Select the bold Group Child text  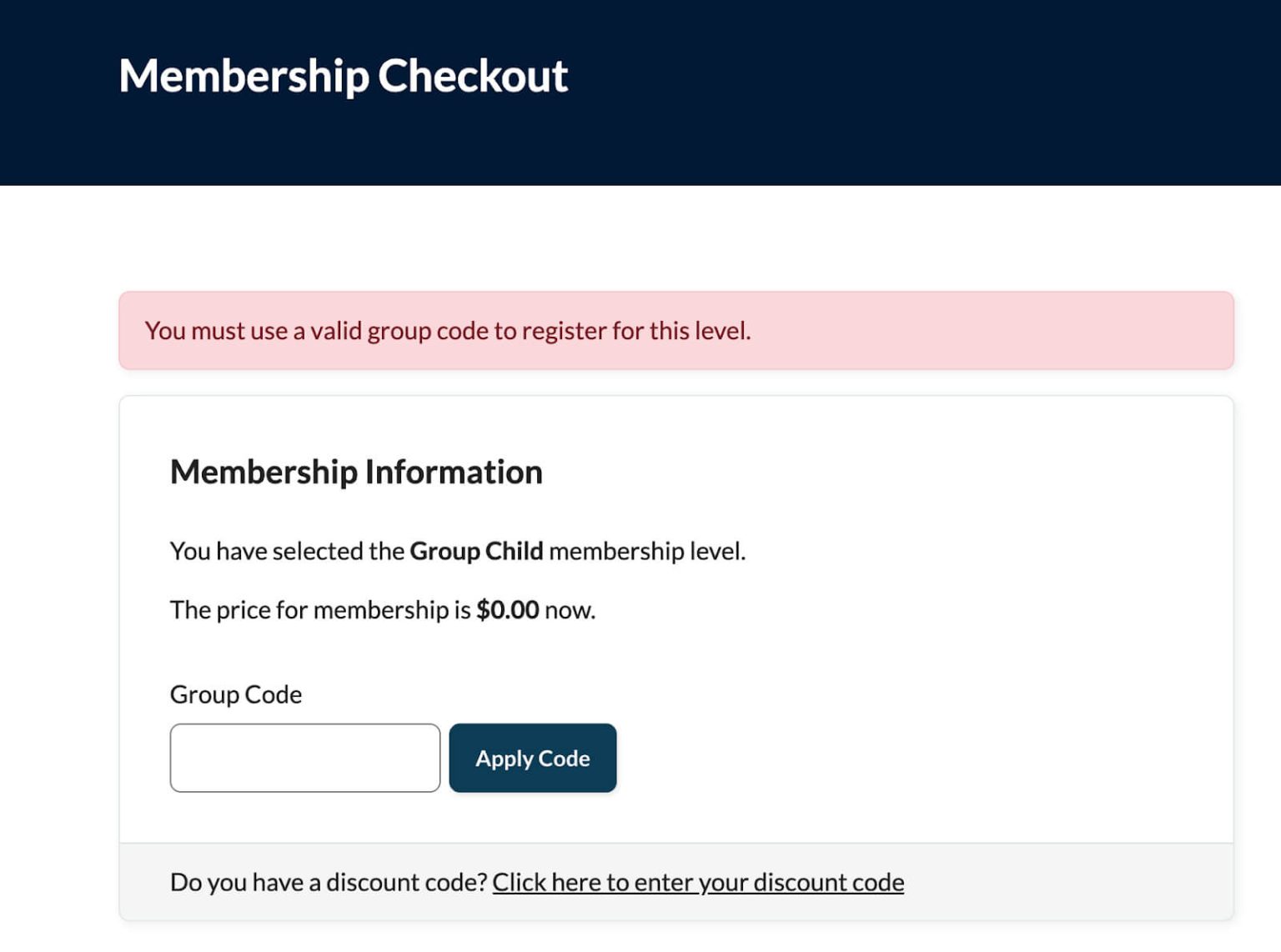(476, 551)
